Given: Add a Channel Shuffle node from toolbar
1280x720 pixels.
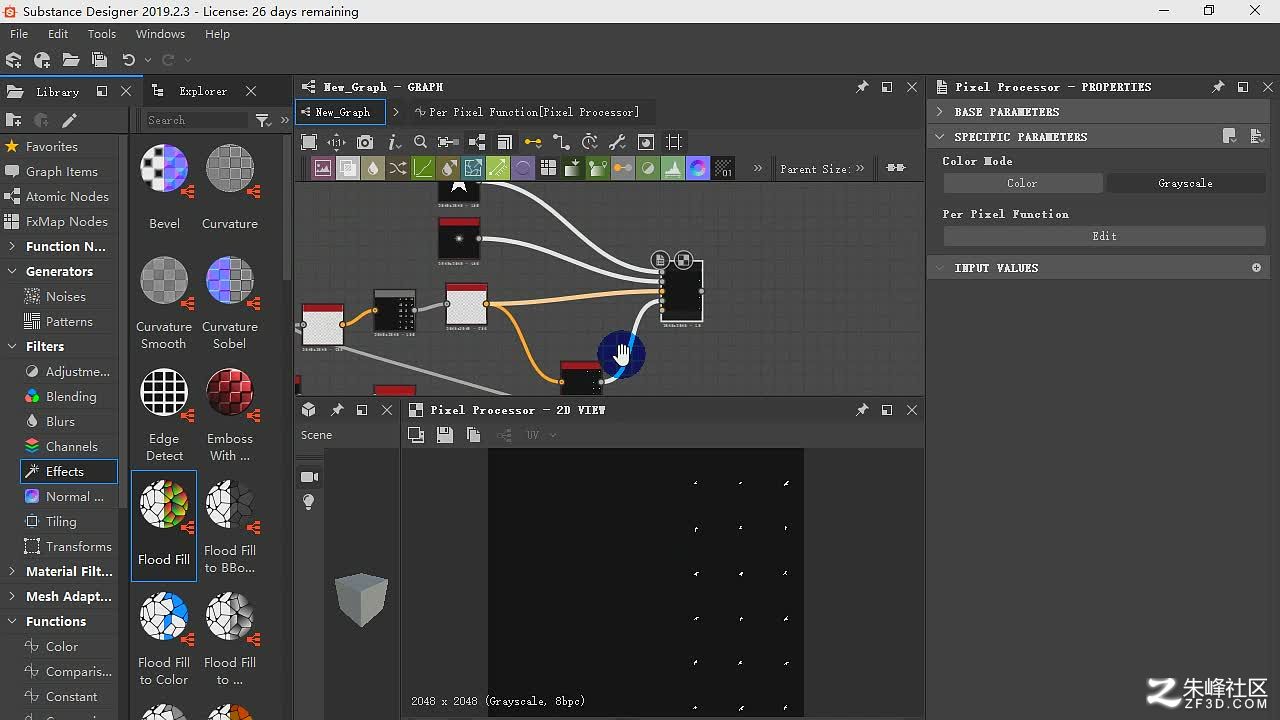Looking at the screenshot, I should pyautogui.click(x=398, y=168).
